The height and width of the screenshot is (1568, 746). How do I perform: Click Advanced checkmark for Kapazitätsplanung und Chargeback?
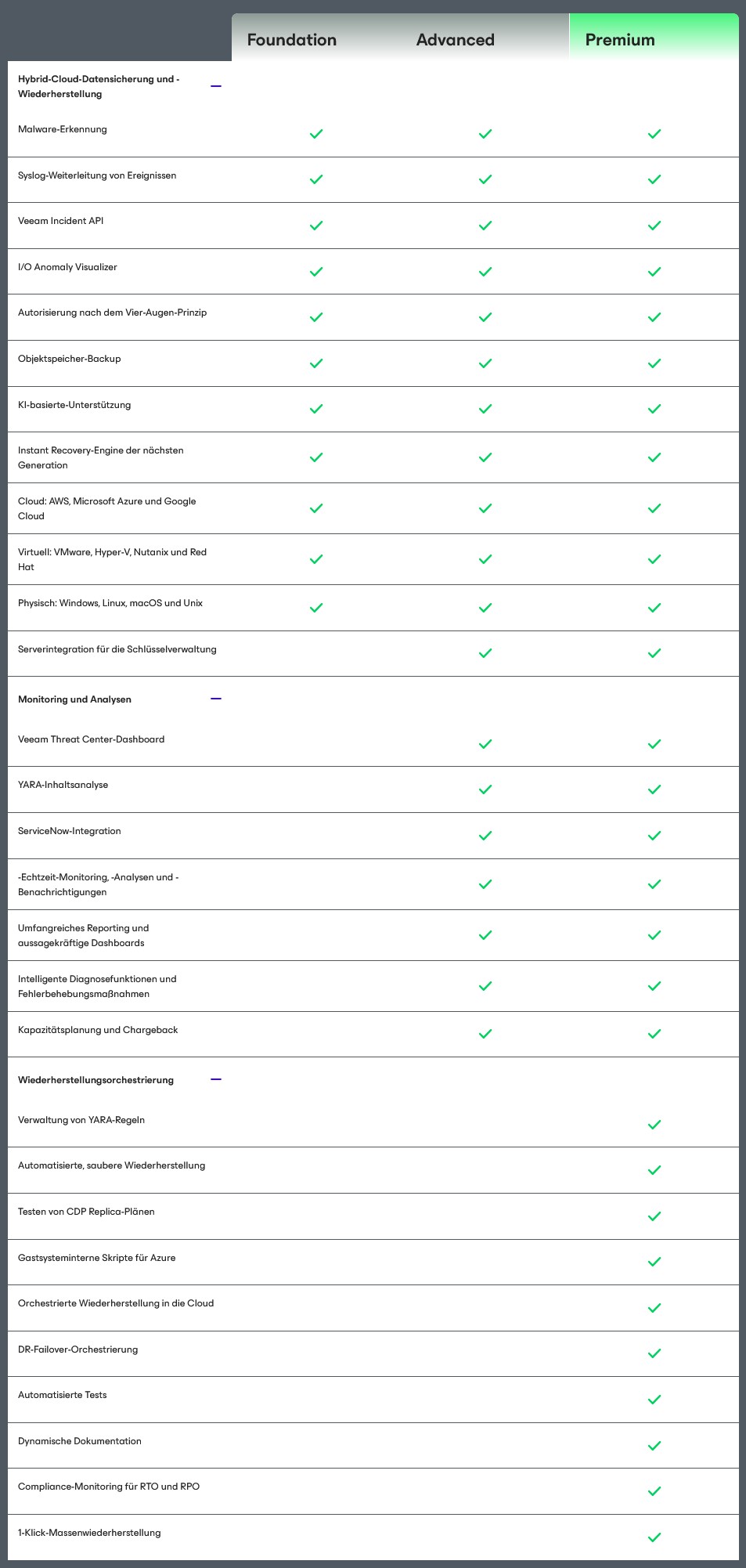[x=485, y=1034]
